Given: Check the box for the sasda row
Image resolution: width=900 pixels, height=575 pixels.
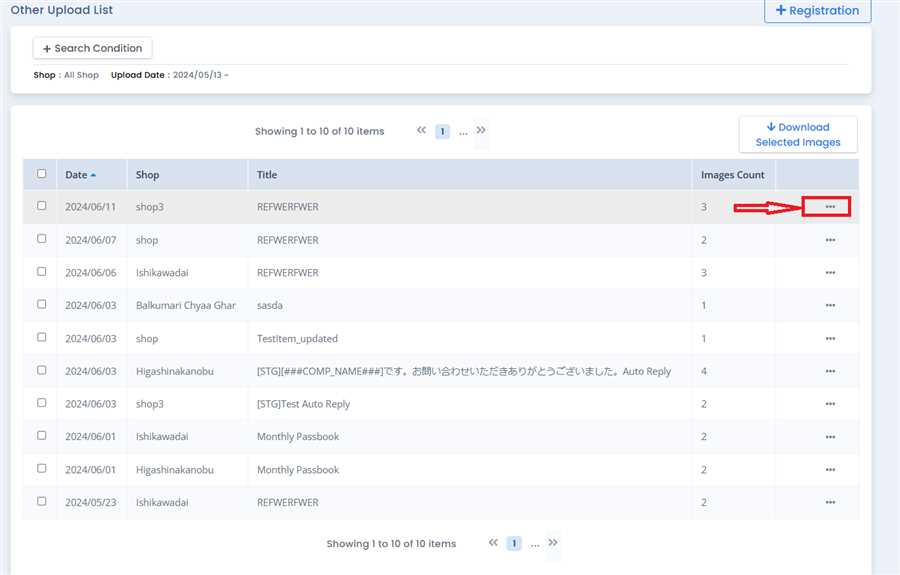Looking at the screenshot, I should pyautogui.click(x=41, y=304).
